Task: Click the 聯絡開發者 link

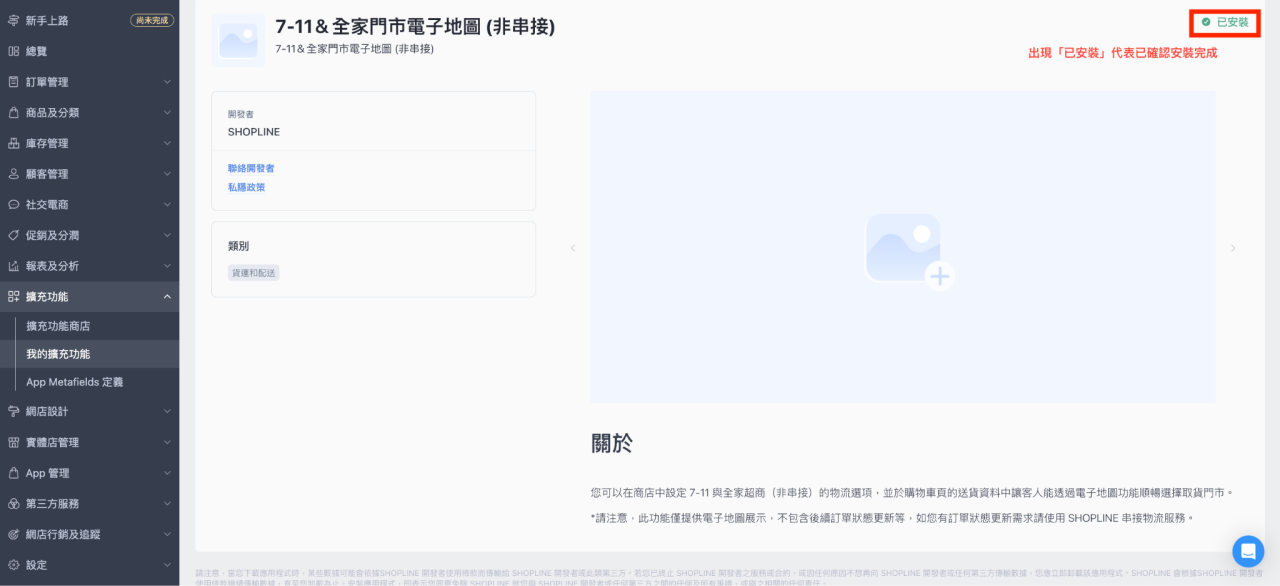Action: [251, 168]
